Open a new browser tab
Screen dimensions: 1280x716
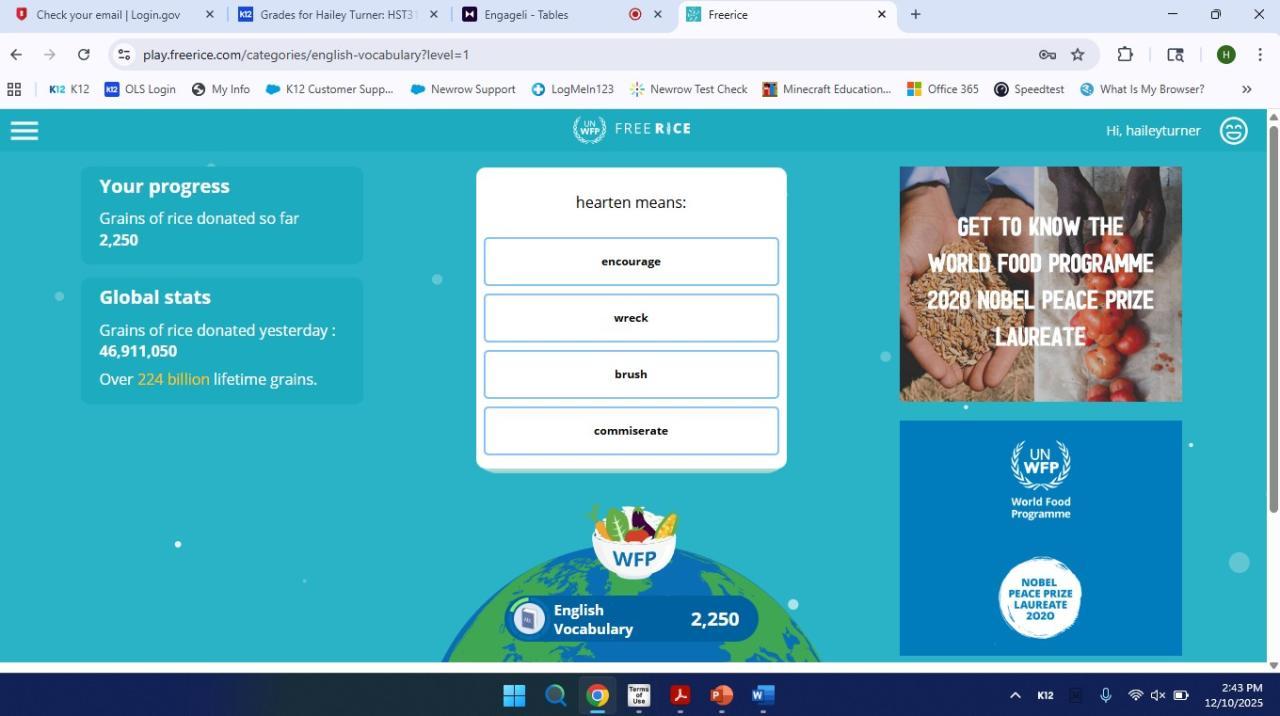click(915, 15)
